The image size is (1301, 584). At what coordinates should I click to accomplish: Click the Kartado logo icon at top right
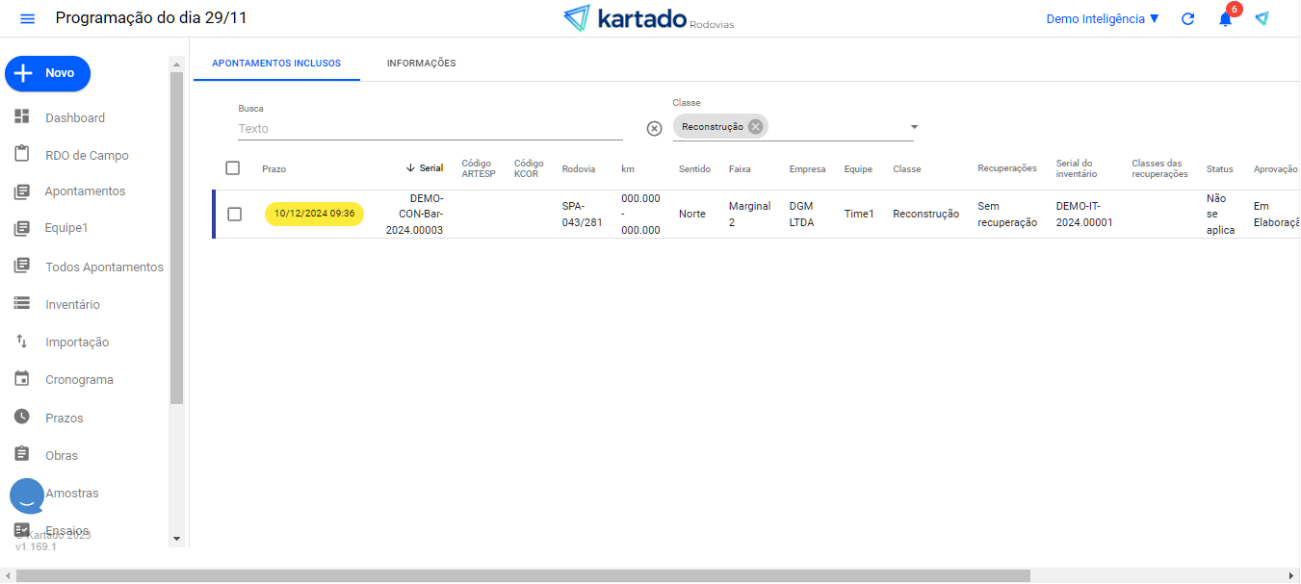pyautogui.click(x=1262, y=19)
